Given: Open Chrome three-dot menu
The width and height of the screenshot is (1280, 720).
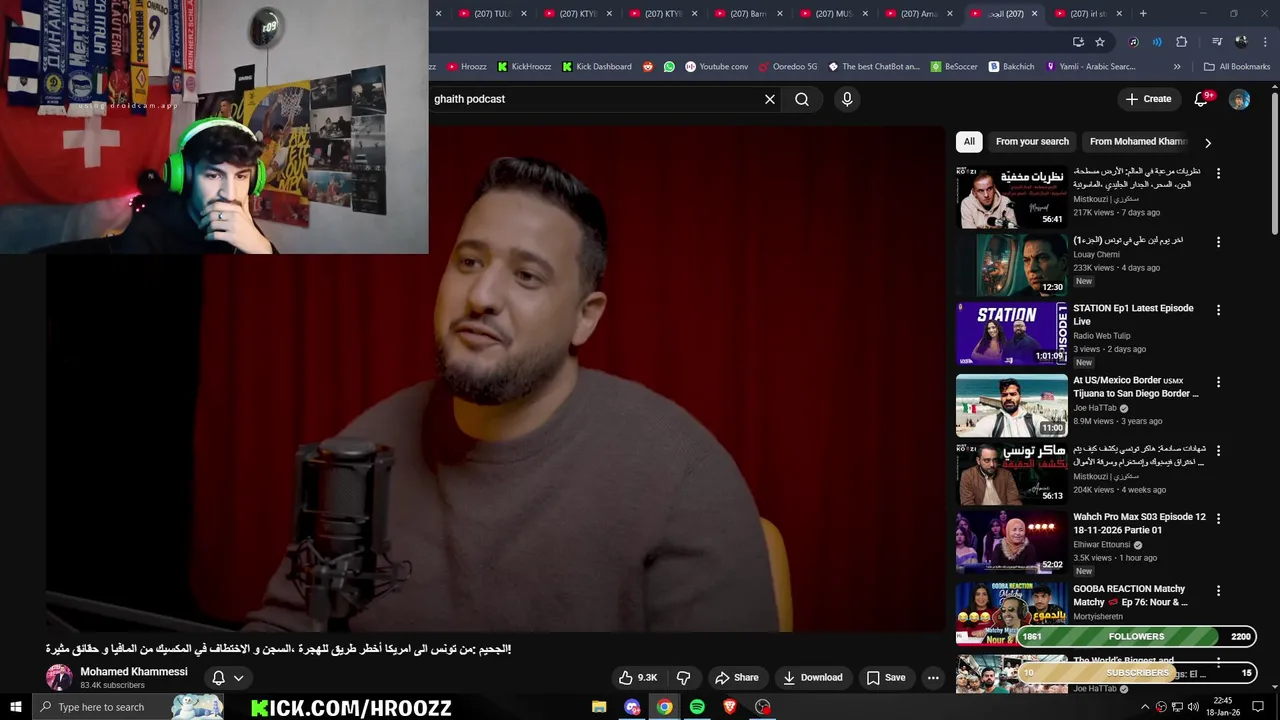Looking at the screenshot, I should [1265, 42].
